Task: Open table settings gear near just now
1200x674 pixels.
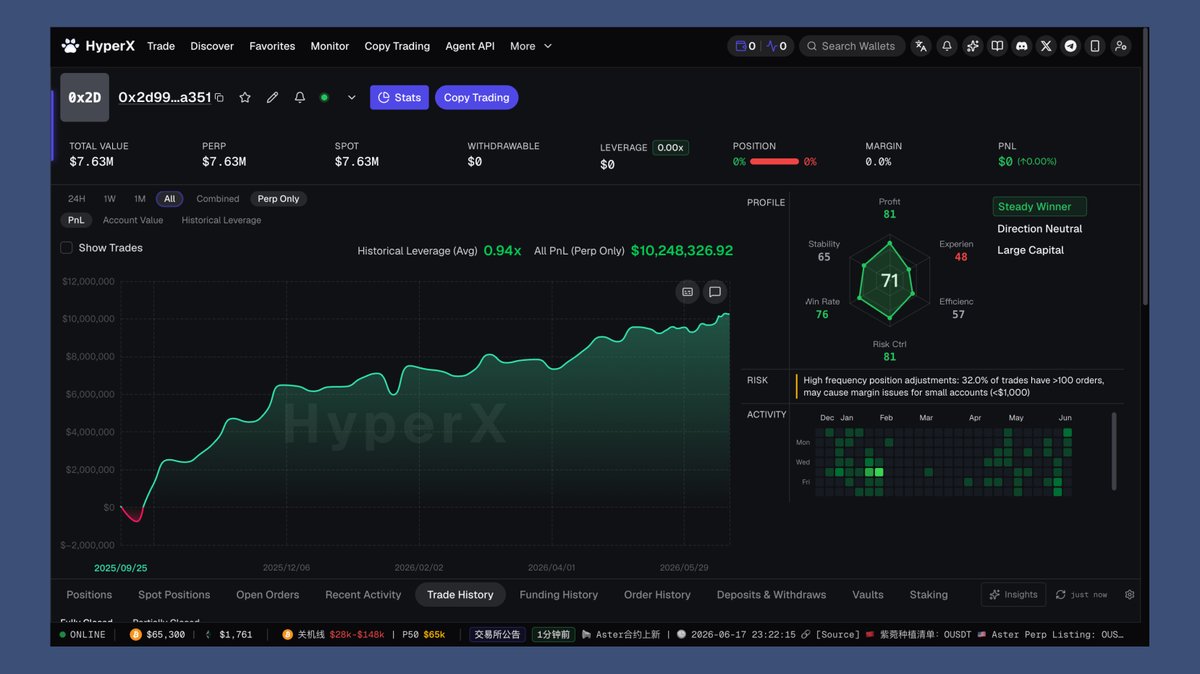Action: pyautogui.click(x=1130, y=594)
